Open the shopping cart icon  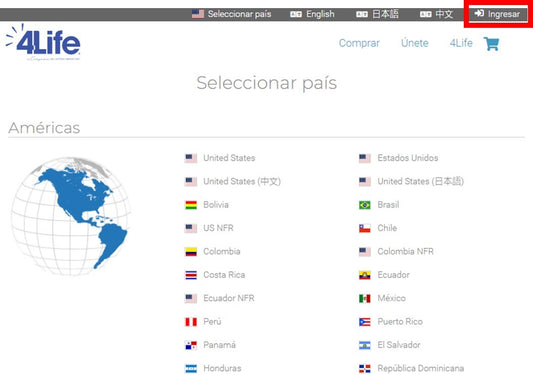(x=491, y=44)
